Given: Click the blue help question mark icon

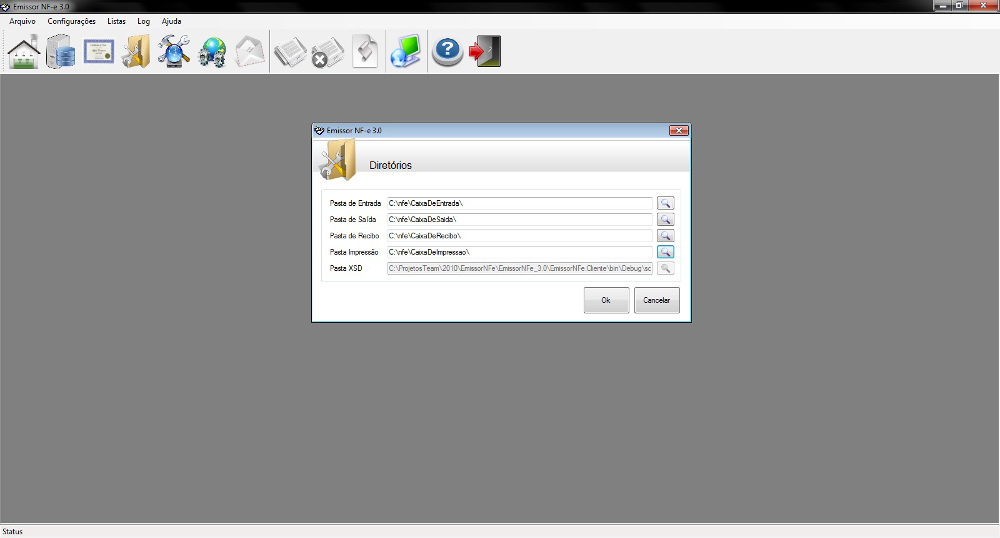Looking at the screenshot, I should click(x=447, y=51).
